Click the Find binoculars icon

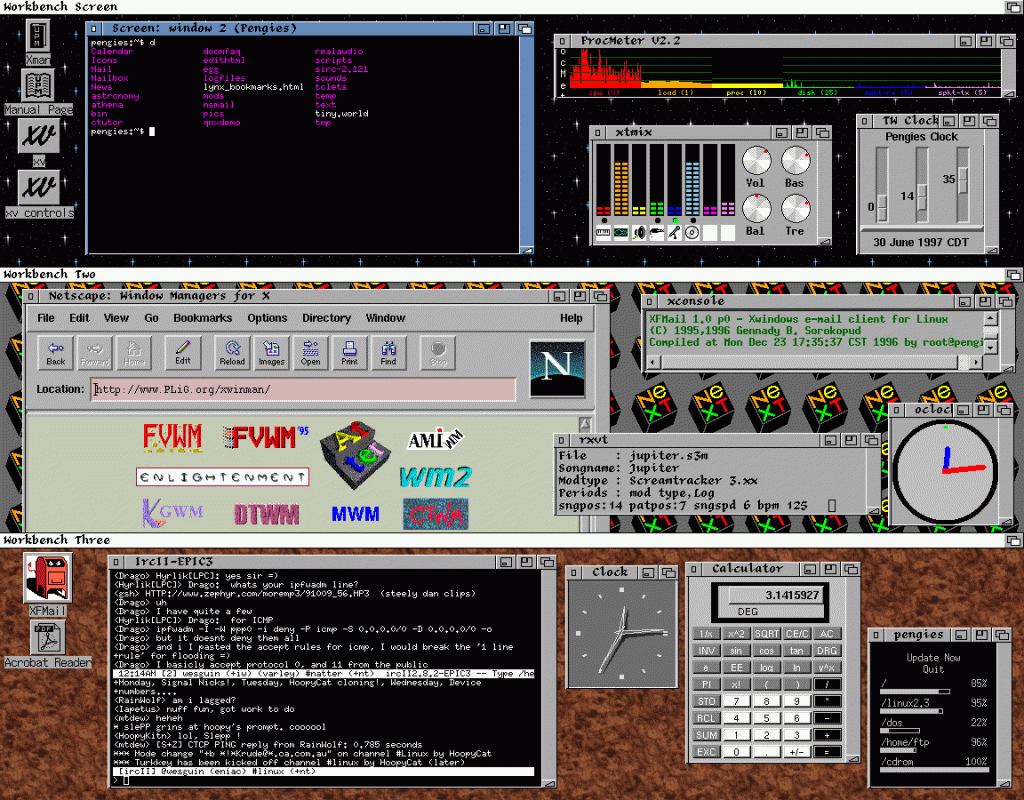click(388, 351)
